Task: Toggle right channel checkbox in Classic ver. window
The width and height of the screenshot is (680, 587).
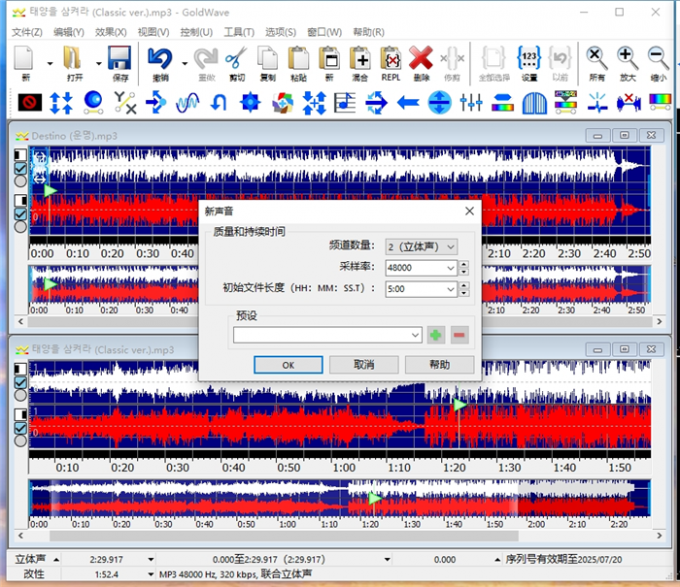Action: point(20,428)
